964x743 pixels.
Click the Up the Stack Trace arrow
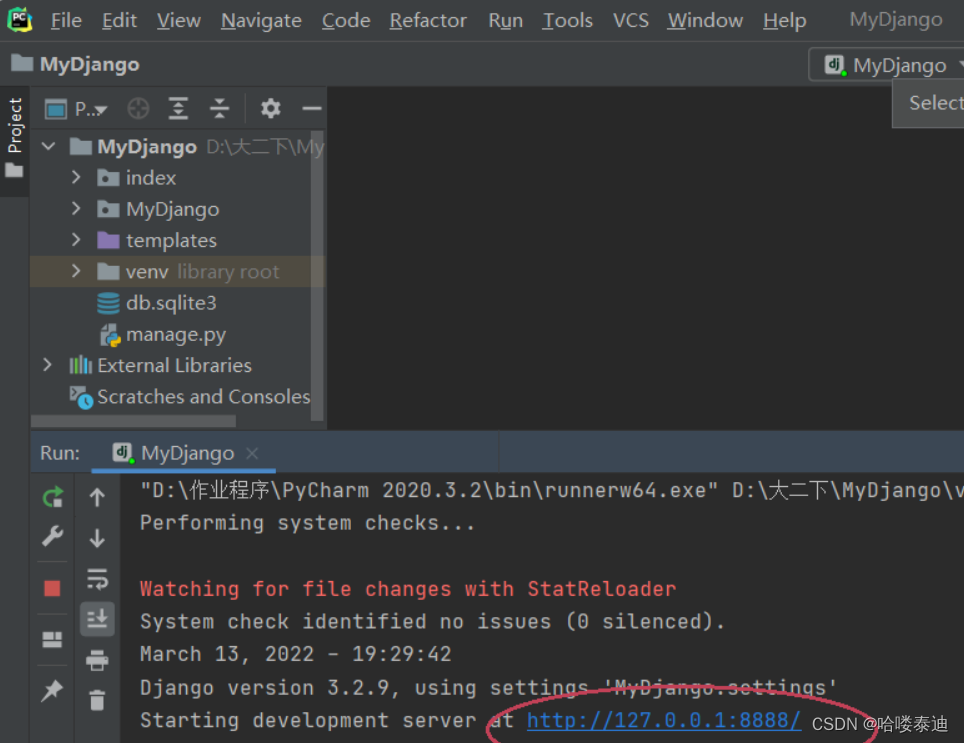pos(97,497)
